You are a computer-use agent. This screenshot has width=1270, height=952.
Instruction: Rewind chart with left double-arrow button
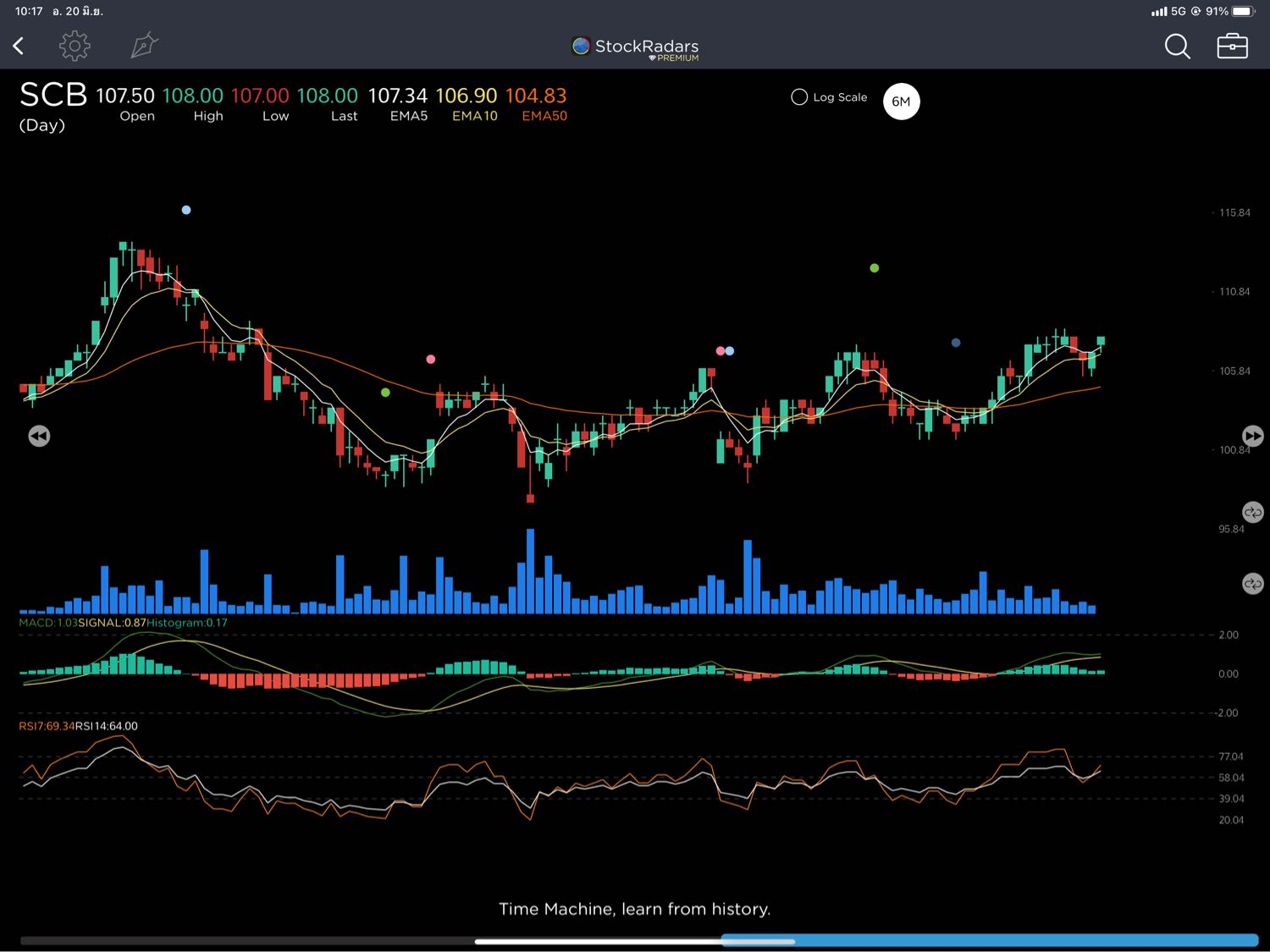[39, 436]
